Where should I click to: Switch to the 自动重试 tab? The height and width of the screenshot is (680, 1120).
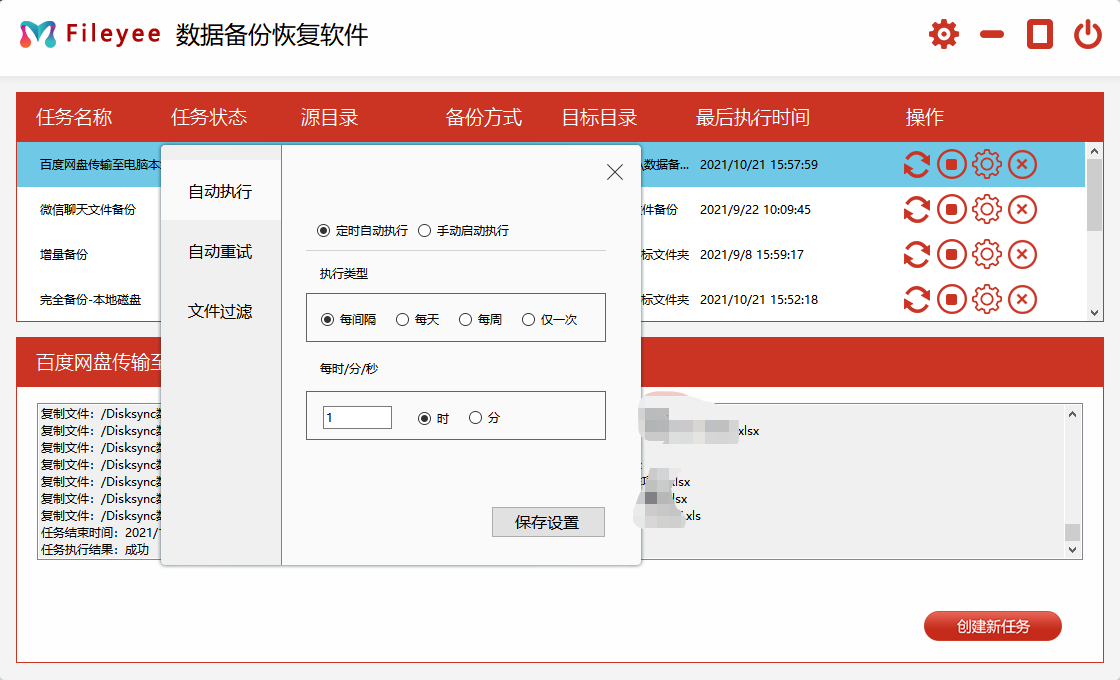(x=221, y=251)
